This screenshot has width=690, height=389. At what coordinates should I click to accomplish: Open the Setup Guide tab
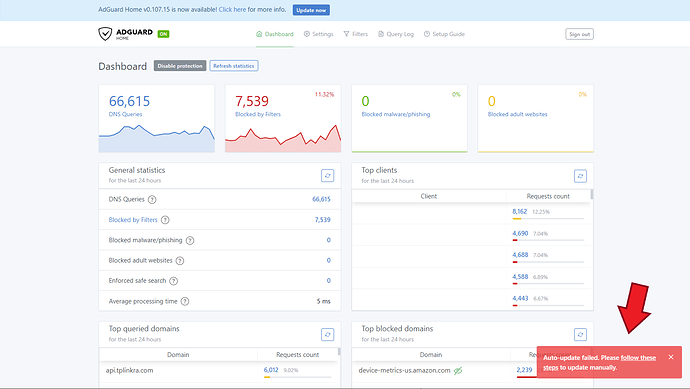coord(444,34)
